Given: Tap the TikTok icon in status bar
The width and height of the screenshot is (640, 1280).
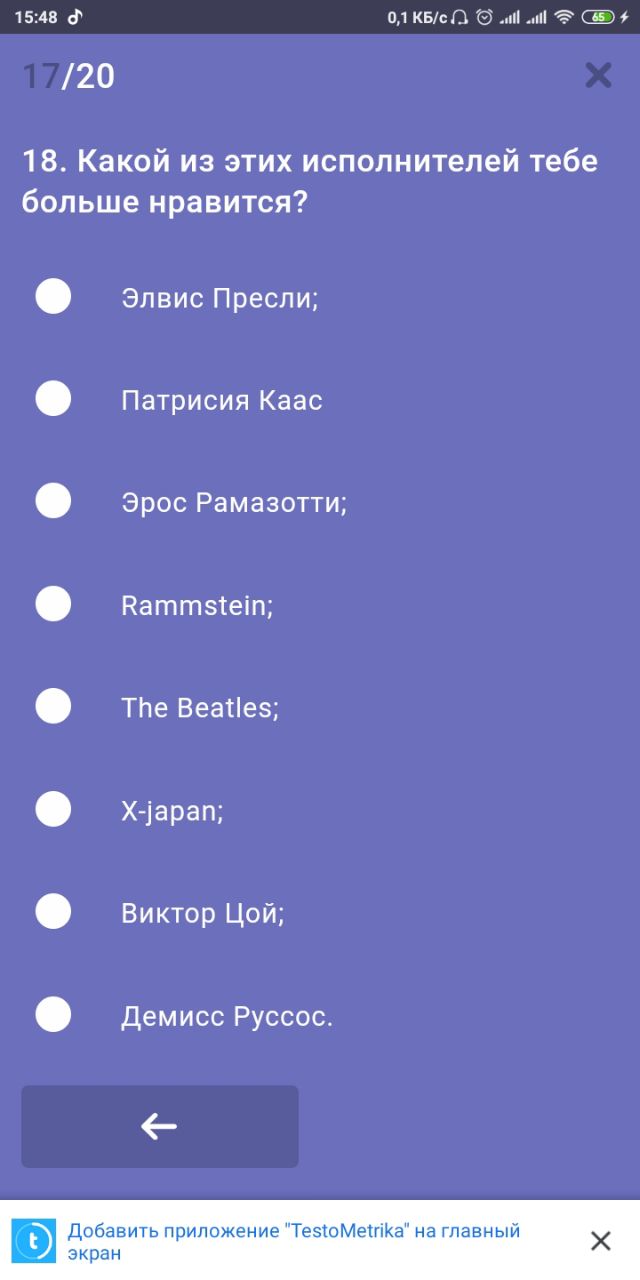Looking at the screenshot, I should [76, 17].
